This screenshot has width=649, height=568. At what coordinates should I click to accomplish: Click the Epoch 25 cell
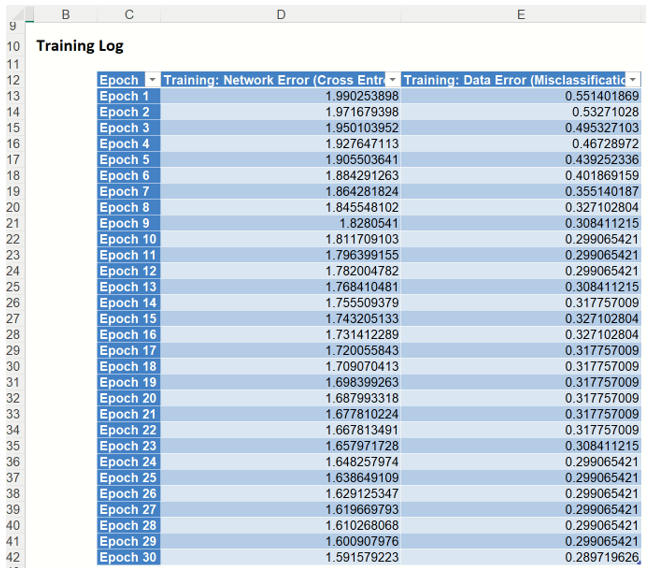click(x=129, y=478)
